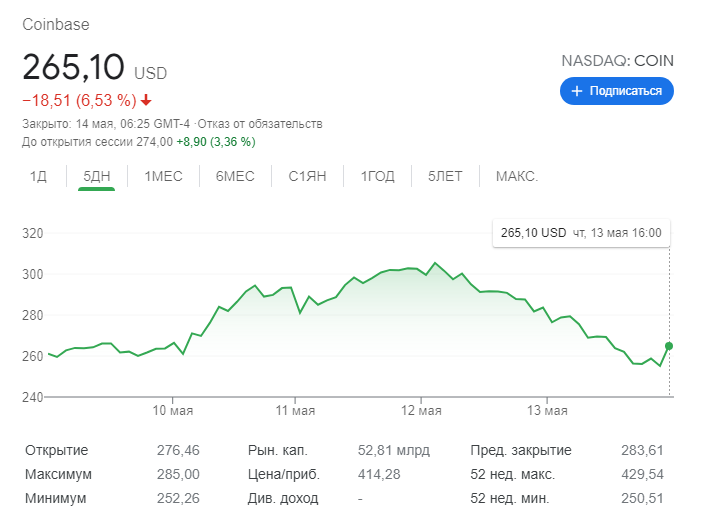Select the МАКС. range tab
Image resolution: width=703 pixels, height=523 pixels.
click(517, 177)
